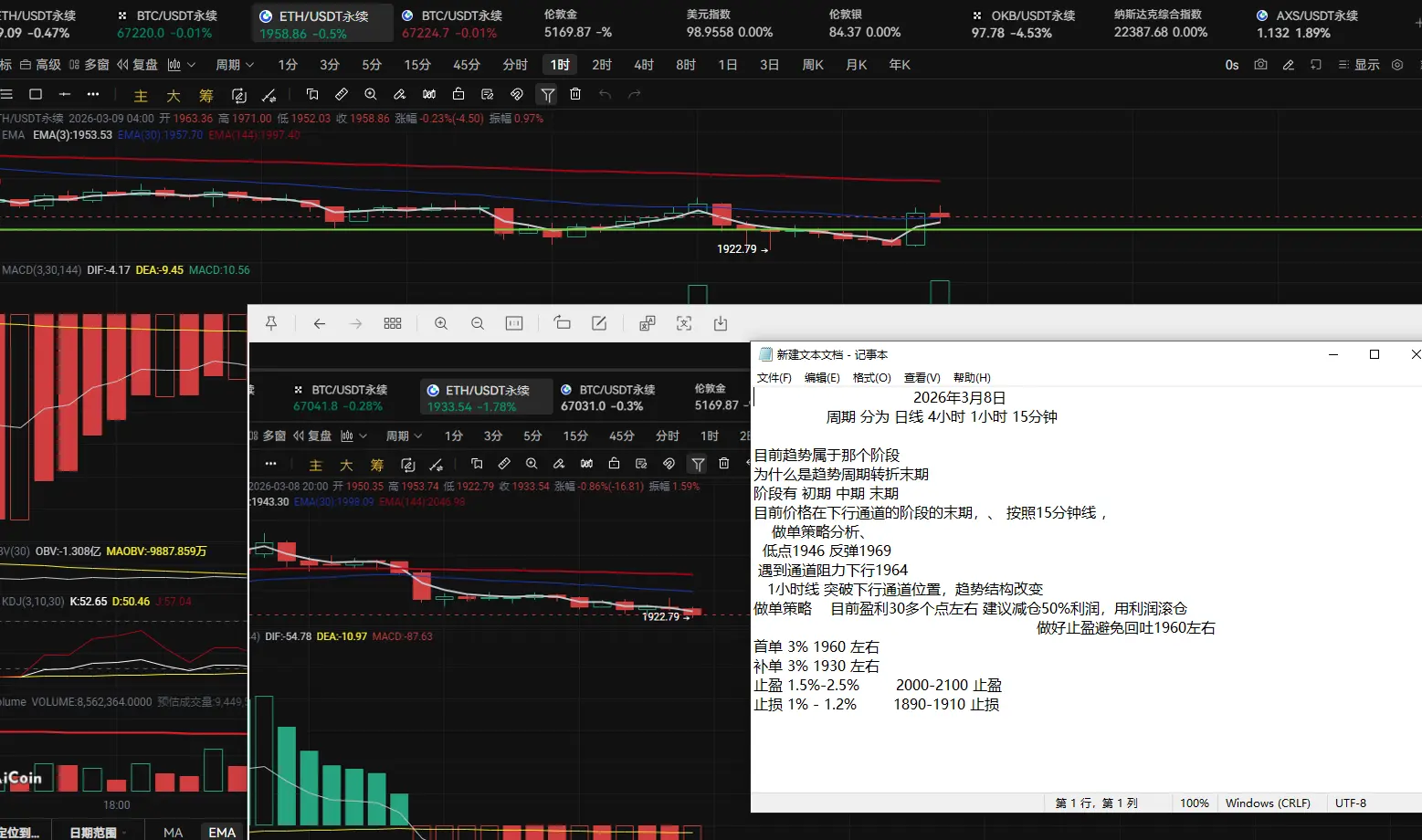The height and width of the screenshot is (840, 1422).
Task: Open the chart settings hexagon icon
Action: tap(1397, 65)
